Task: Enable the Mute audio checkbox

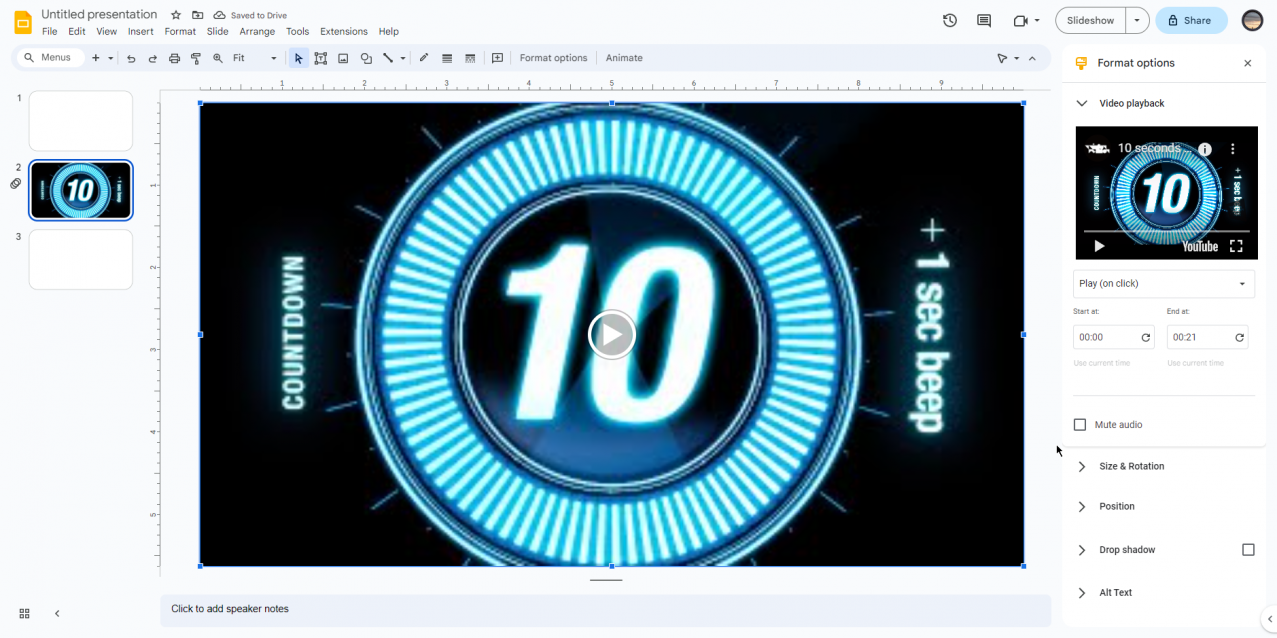Action: pos(1079,424)
